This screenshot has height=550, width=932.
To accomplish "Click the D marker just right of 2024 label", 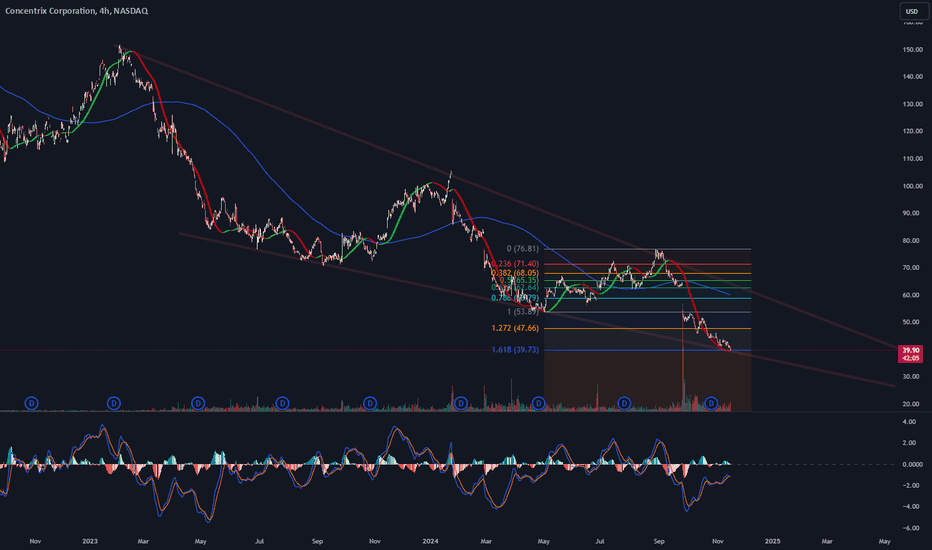I will (461, 404).
